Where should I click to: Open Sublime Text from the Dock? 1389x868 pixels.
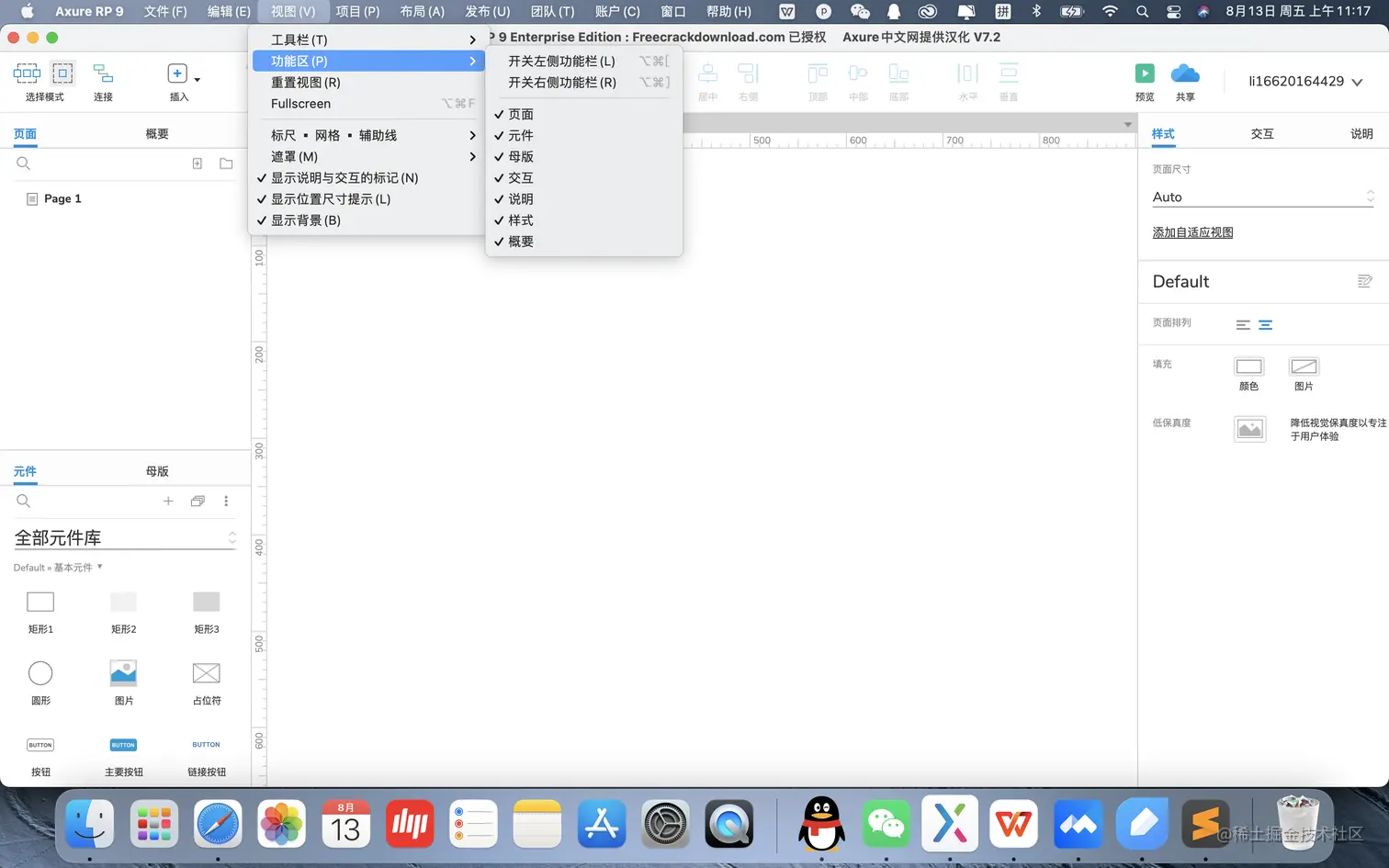click(x=1205, y=824)
